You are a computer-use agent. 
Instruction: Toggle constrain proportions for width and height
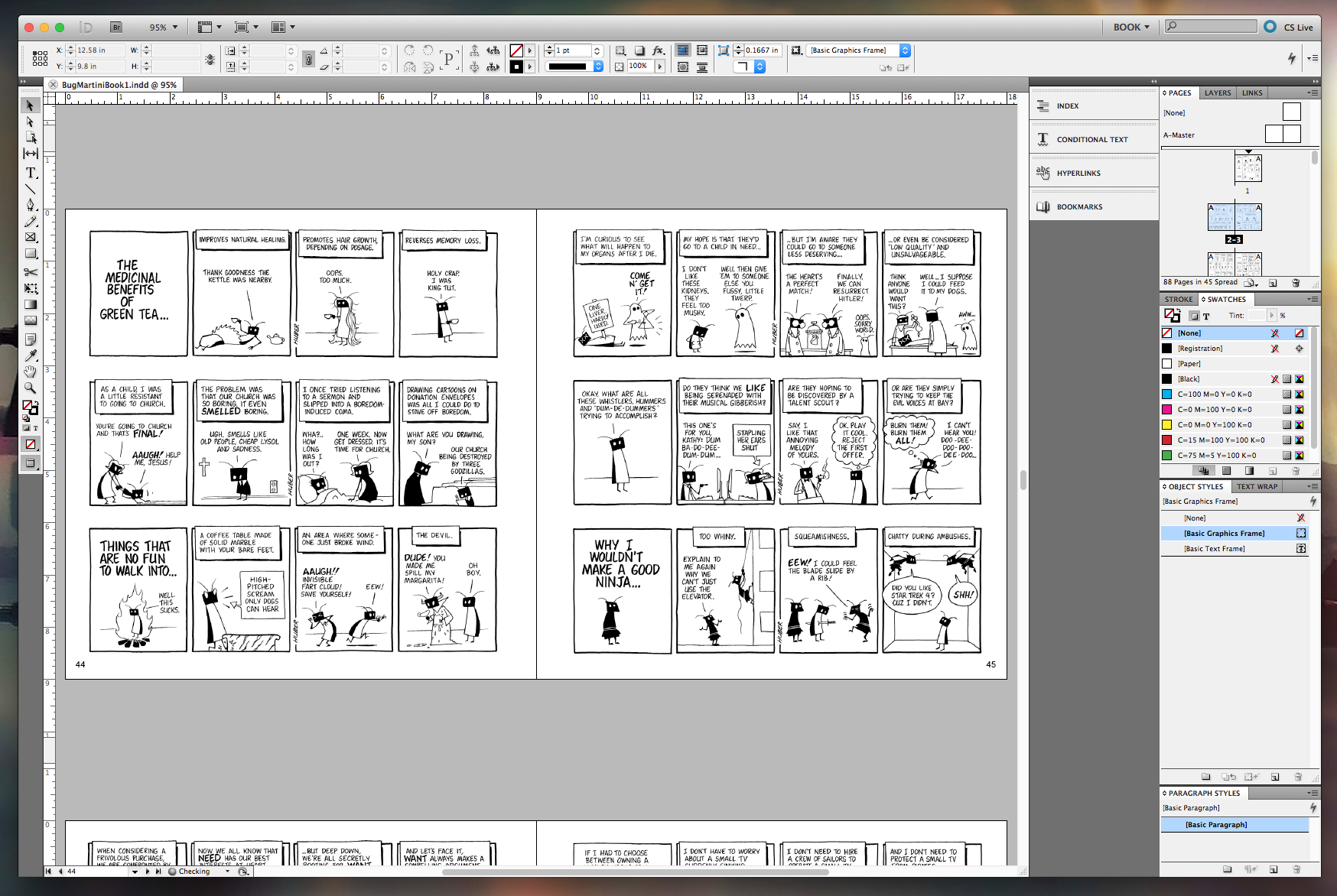(x=210, y=59)
